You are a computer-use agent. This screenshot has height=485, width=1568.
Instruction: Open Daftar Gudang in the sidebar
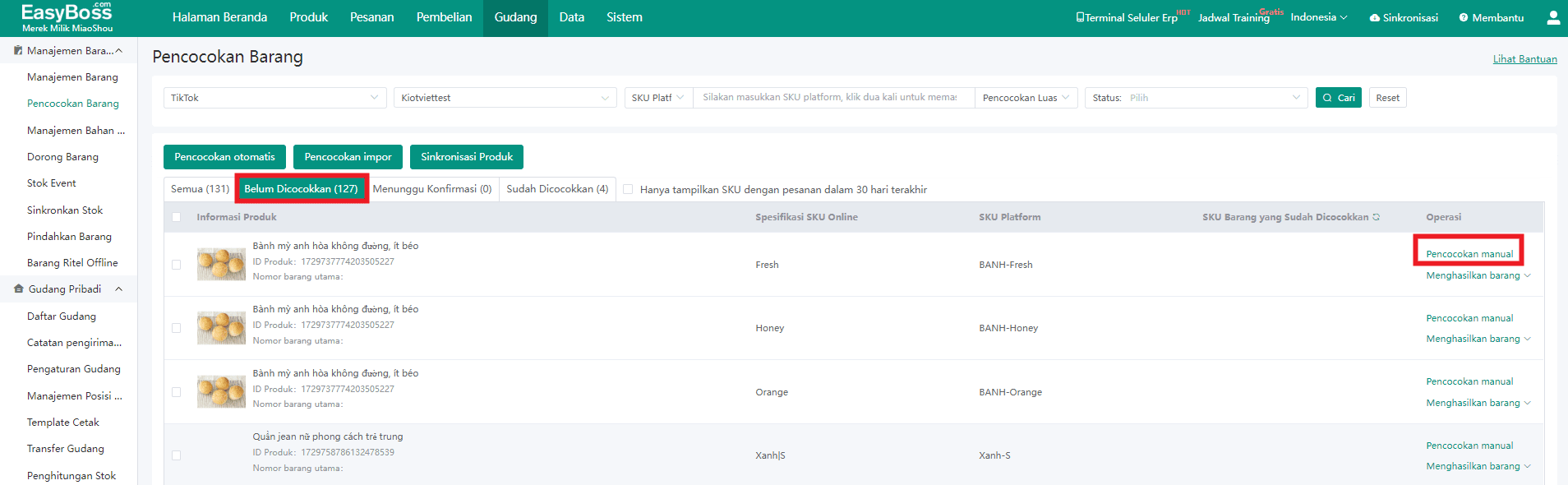click(62, 316)
